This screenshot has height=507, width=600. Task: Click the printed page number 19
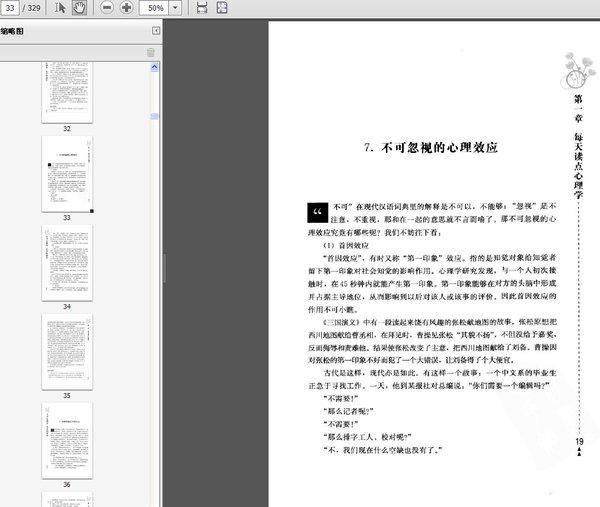(x=579, y=441)
